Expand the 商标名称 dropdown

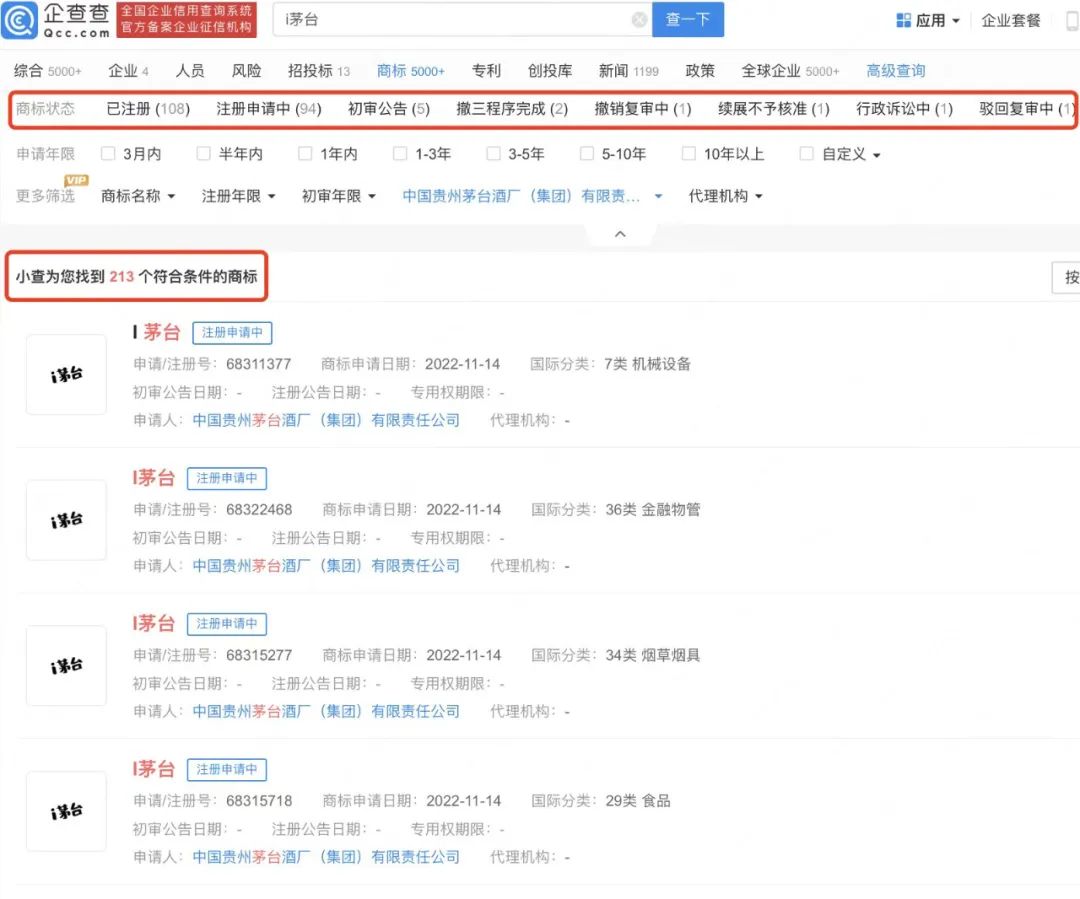coord(138,196)
